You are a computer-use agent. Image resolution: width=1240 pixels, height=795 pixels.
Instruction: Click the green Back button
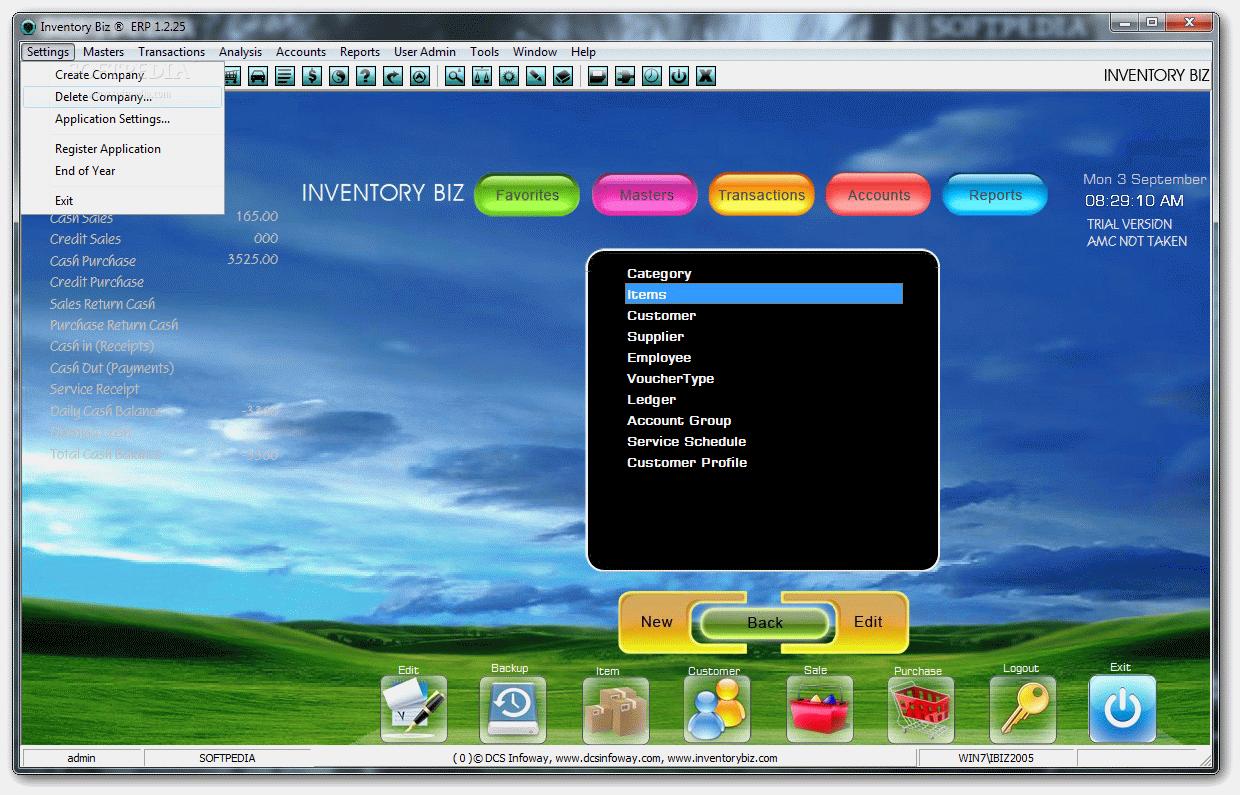pyautogui.click(x=765, y=623)
